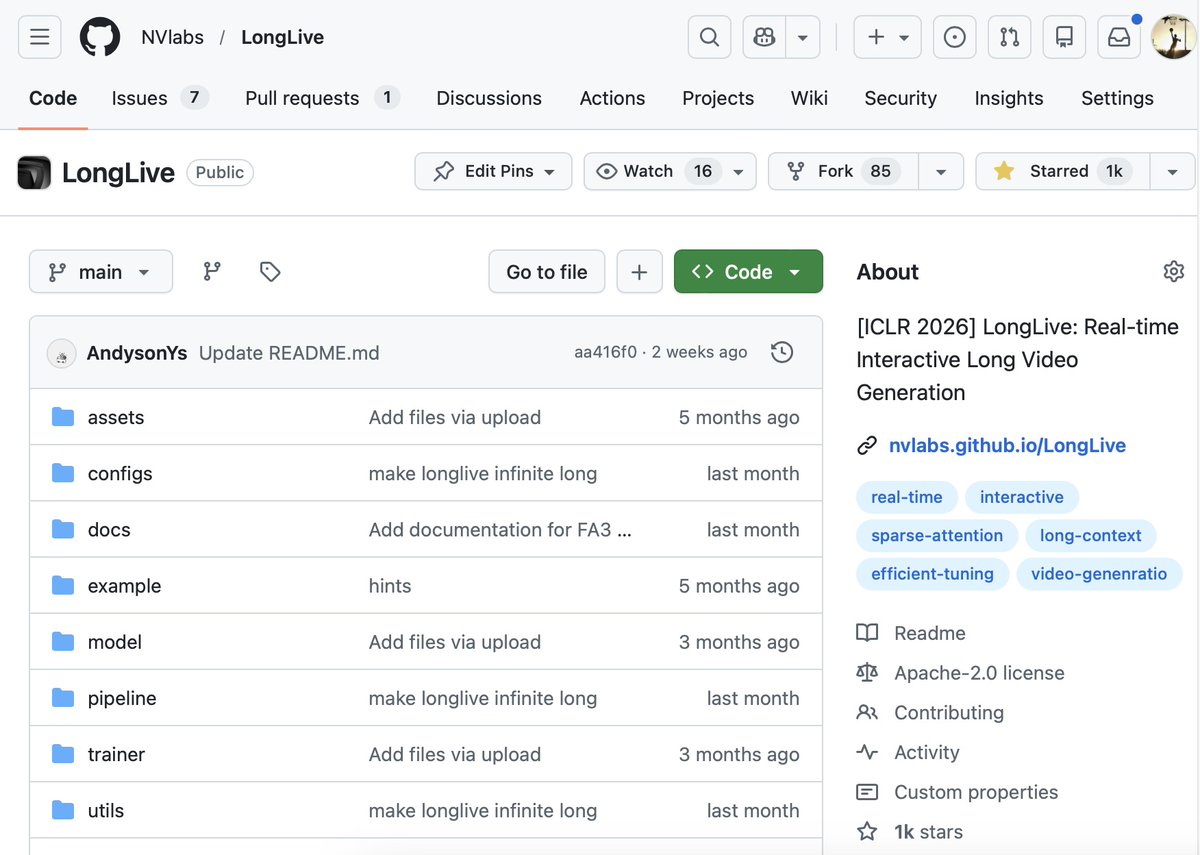Open 'Add documentation for FA3' commit message
Viewport: 1200px width, 855px height.
pos(500,529)
